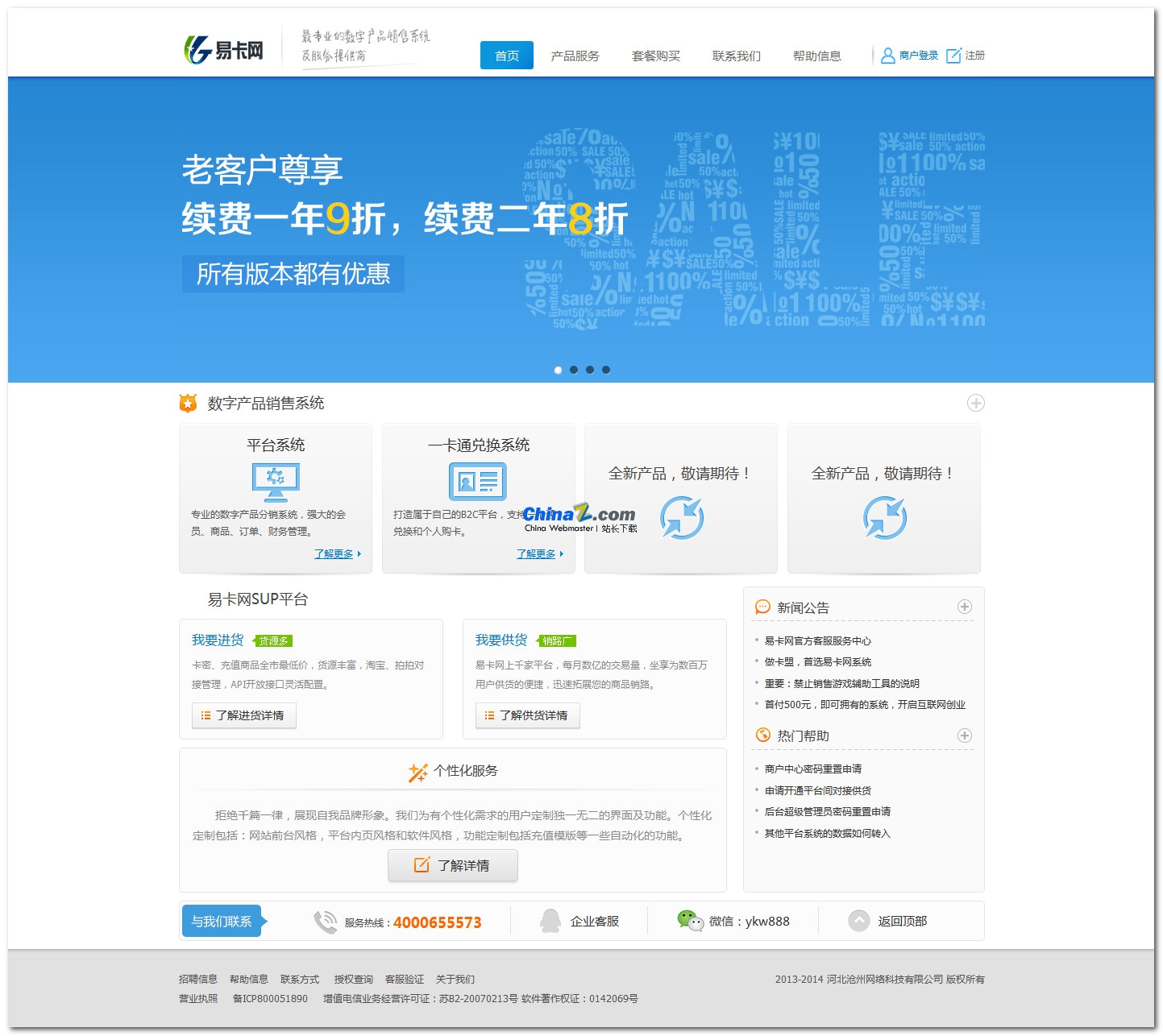Open the 我要进货 link
Viewport: 1163px width, 1036px height.
pos(218,640)
